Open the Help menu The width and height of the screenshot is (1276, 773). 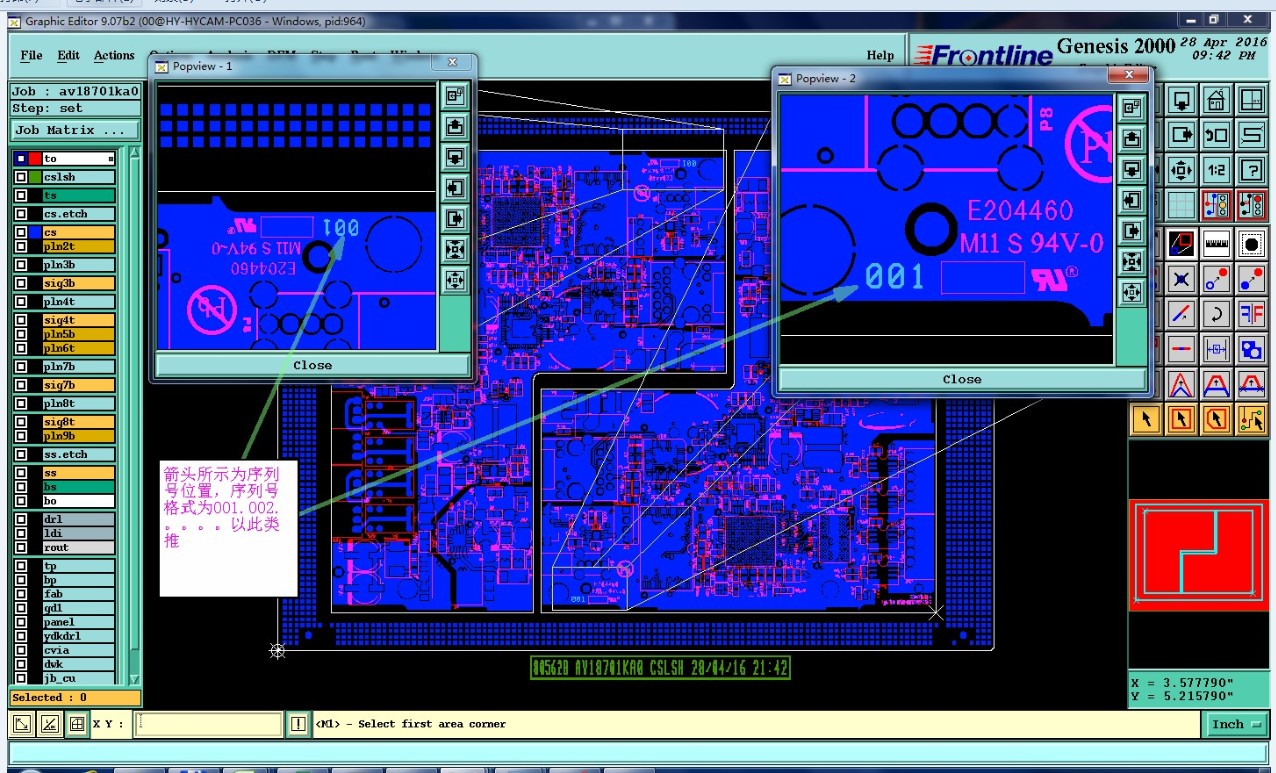coord(880,55)
